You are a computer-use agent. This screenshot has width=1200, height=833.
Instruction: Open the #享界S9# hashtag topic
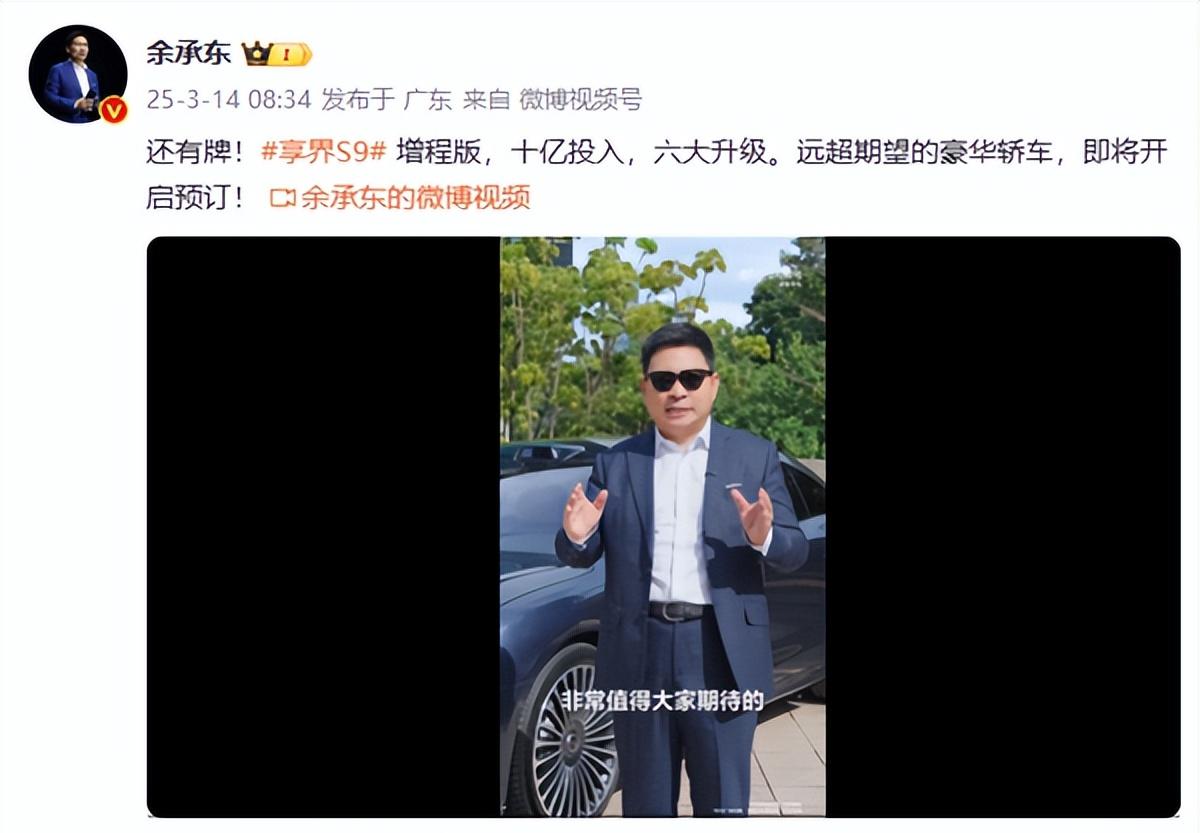[x=322, y=154]
